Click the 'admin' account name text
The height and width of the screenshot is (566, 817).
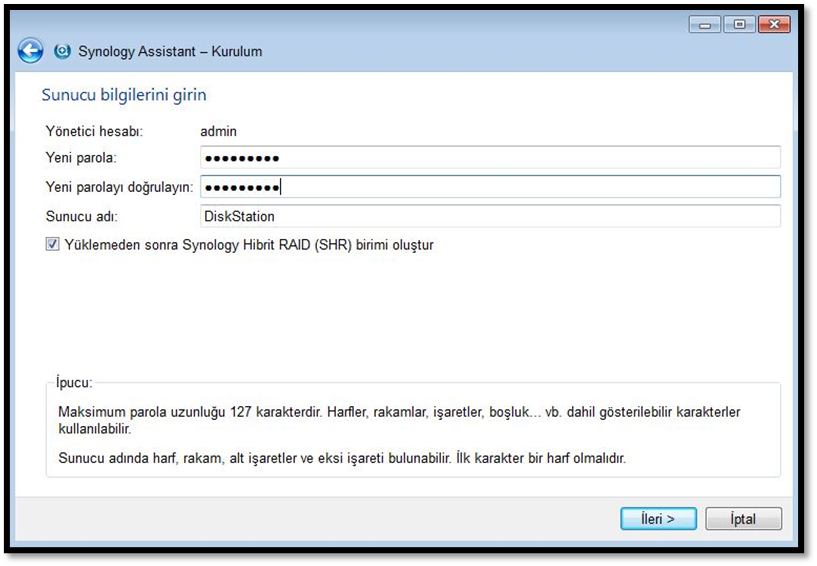(218, 131)
